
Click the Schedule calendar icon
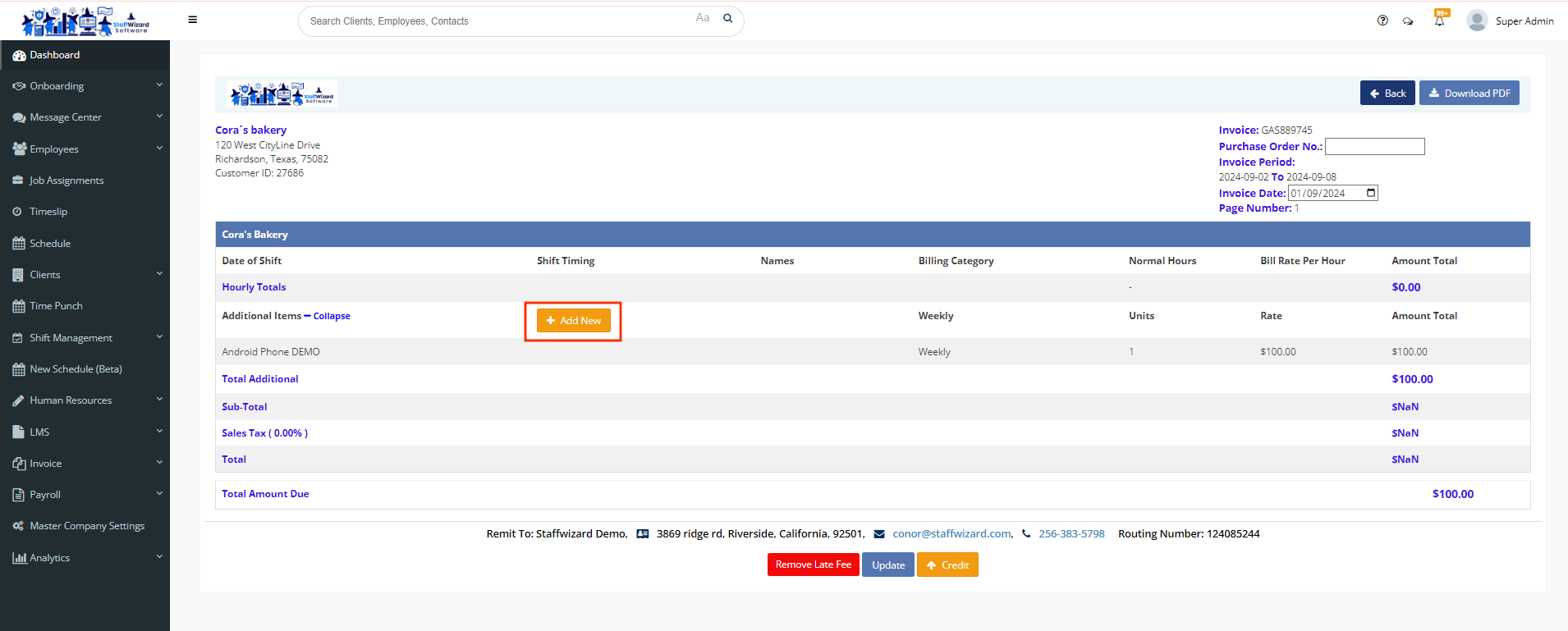point(19,244)
